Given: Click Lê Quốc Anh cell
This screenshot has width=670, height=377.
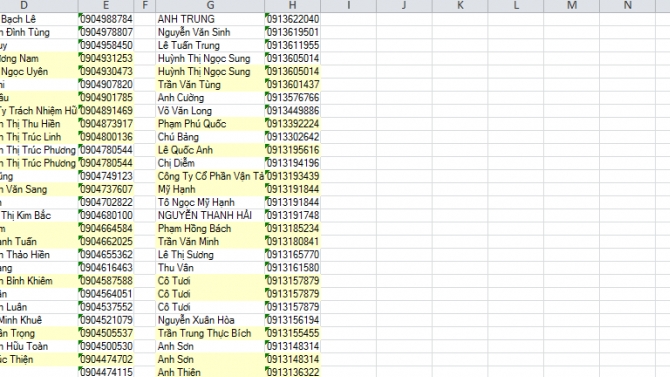Looking at the screenshot, I should pos(210,150).
